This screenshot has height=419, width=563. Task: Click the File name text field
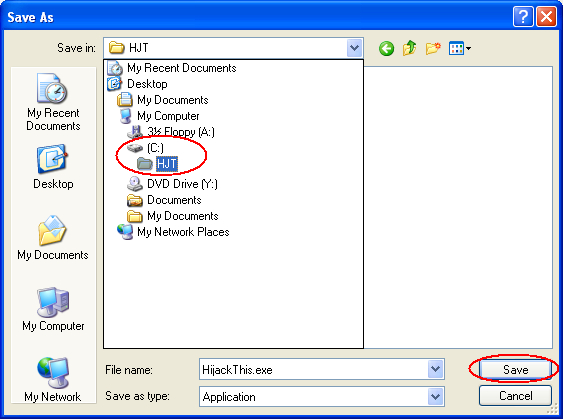pos(313,369)
